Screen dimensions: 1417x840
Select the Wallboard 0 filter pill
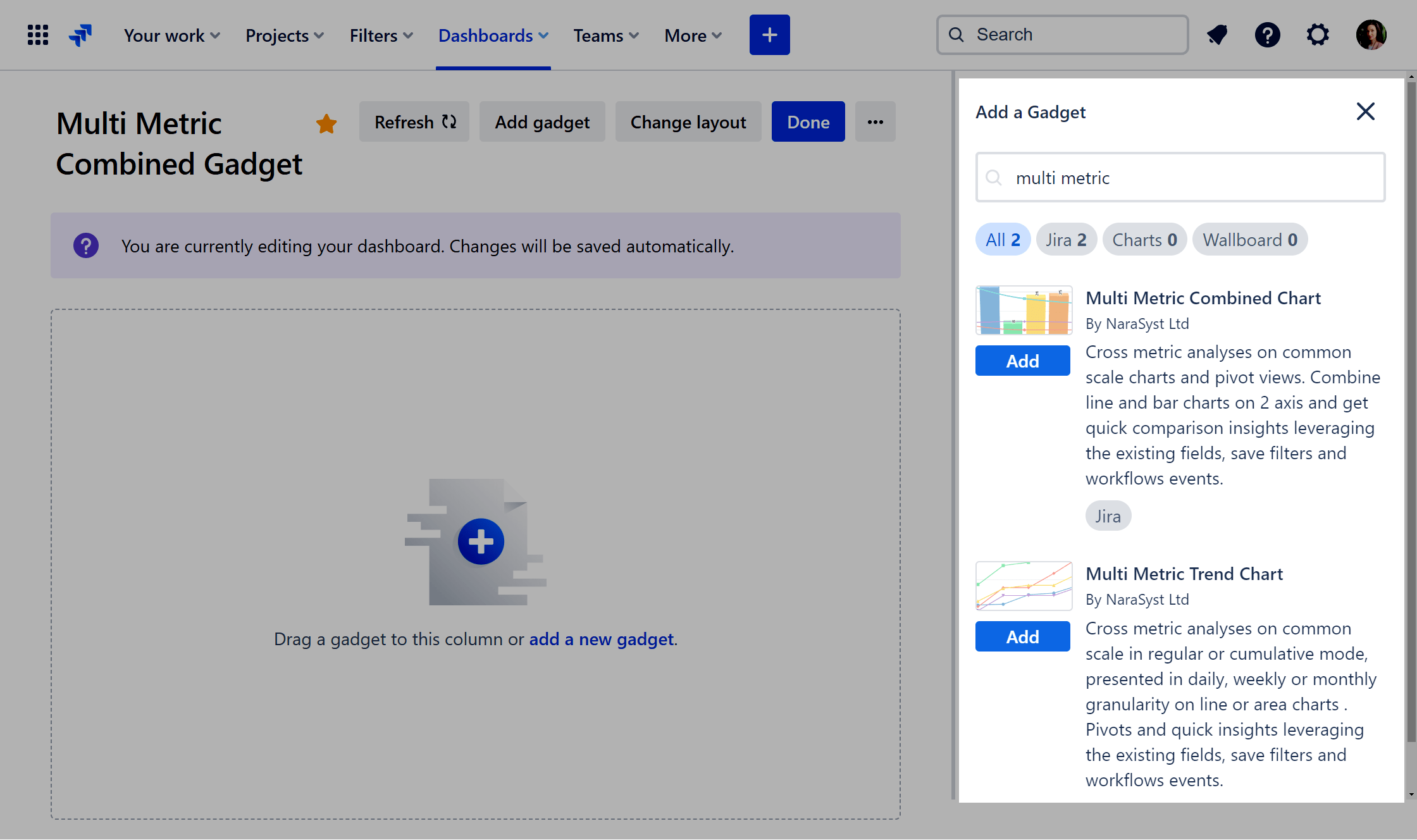pyautogui.click(x=1250, y=239)
